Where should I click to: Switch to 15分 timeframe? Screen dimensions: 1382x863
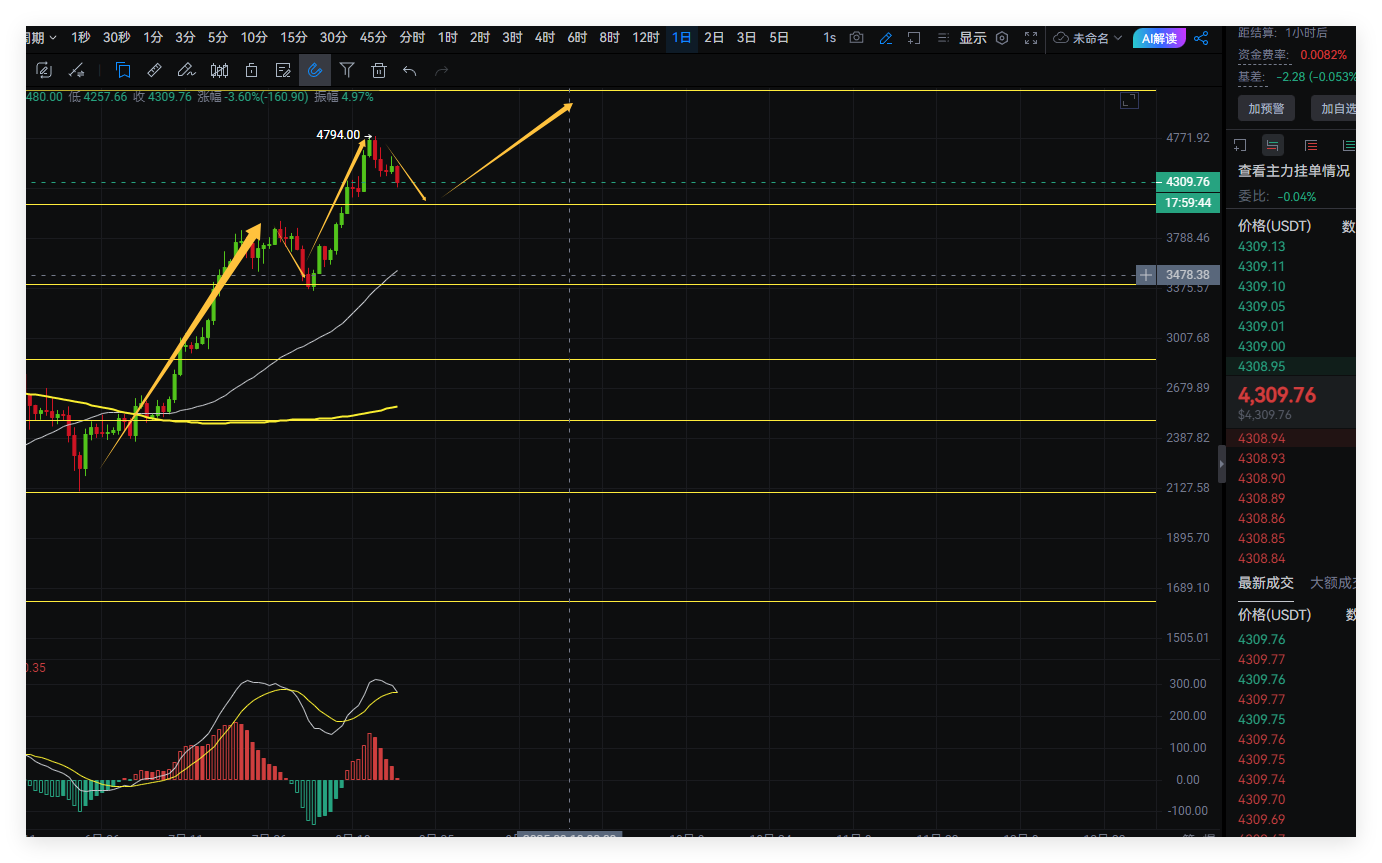(x=294, y=38)
